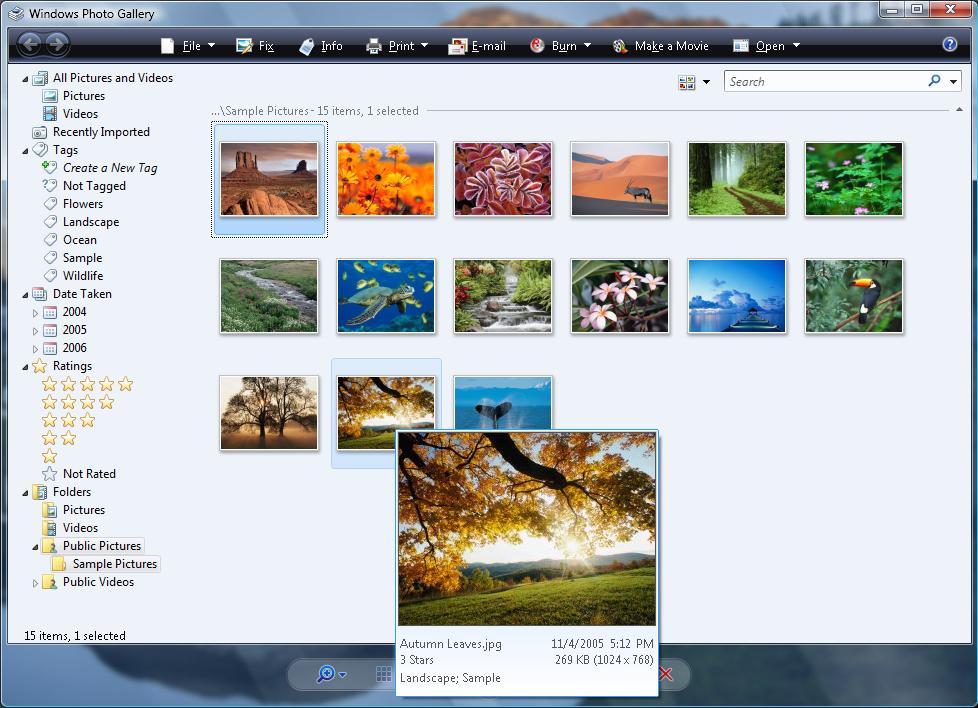Expand the 2005 date node
Image resolution: width=978 pixels, height=708 pixels.
click(x=36, y=330)
